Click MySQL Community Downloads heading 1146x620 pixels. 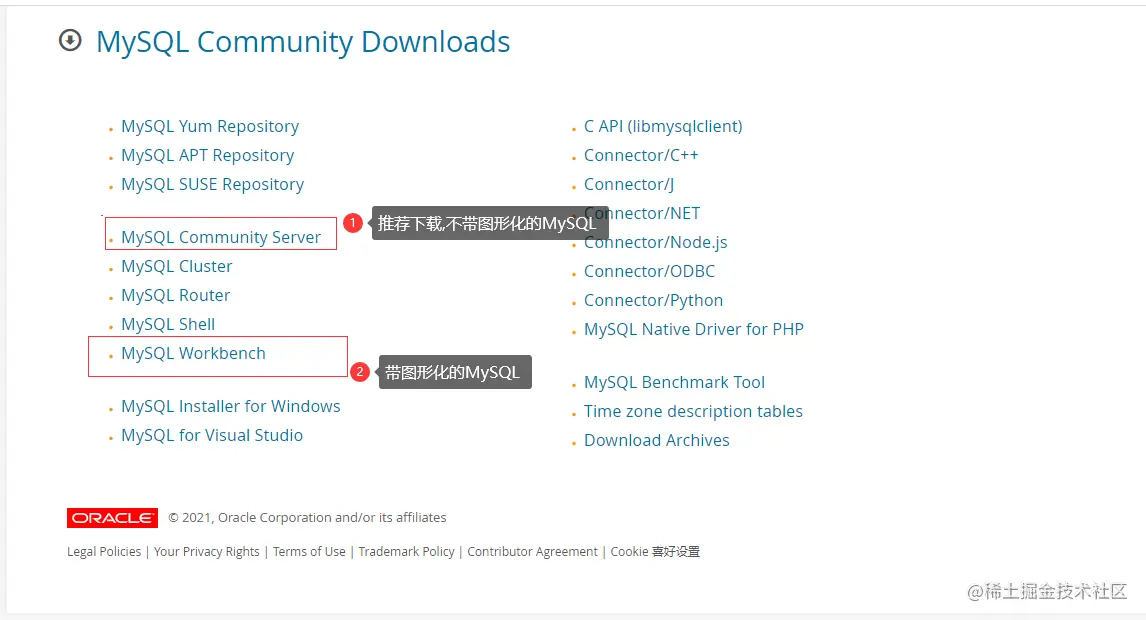303,42
